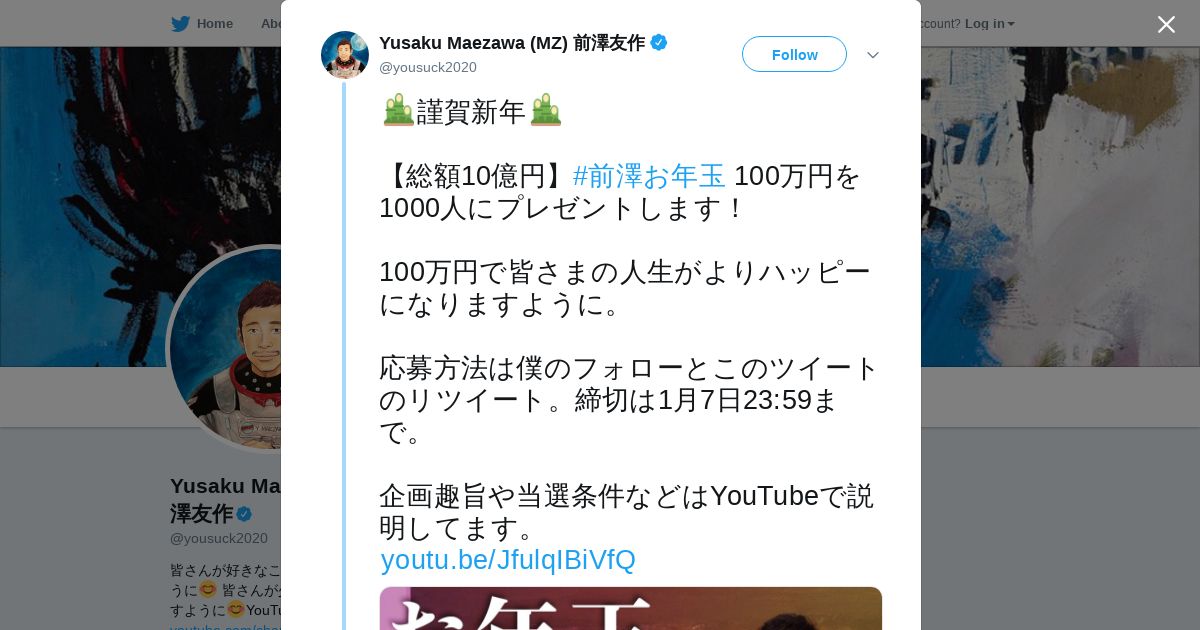Open the youtu.be/JfulqIBiVfQ link

508,560
